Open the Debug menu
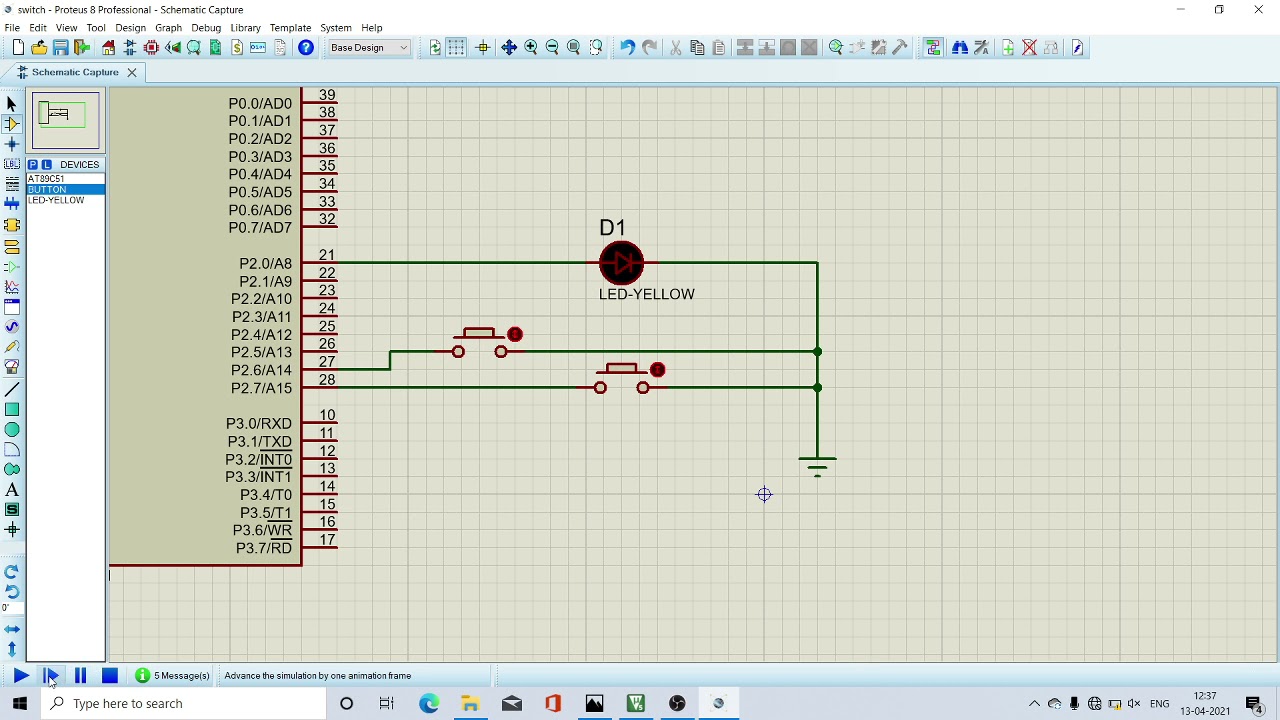The image size is (1280, 720). (206, 28)
